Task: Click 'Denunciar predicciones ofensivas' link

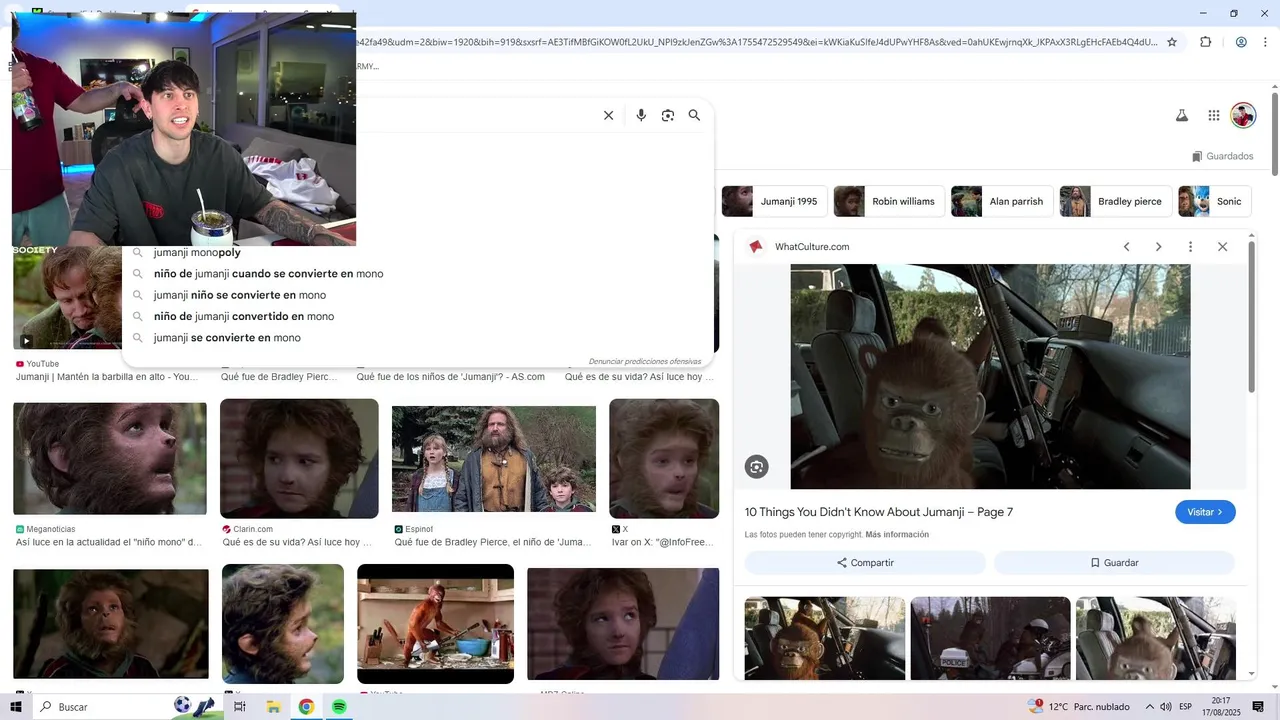Action: coord(645,361)
